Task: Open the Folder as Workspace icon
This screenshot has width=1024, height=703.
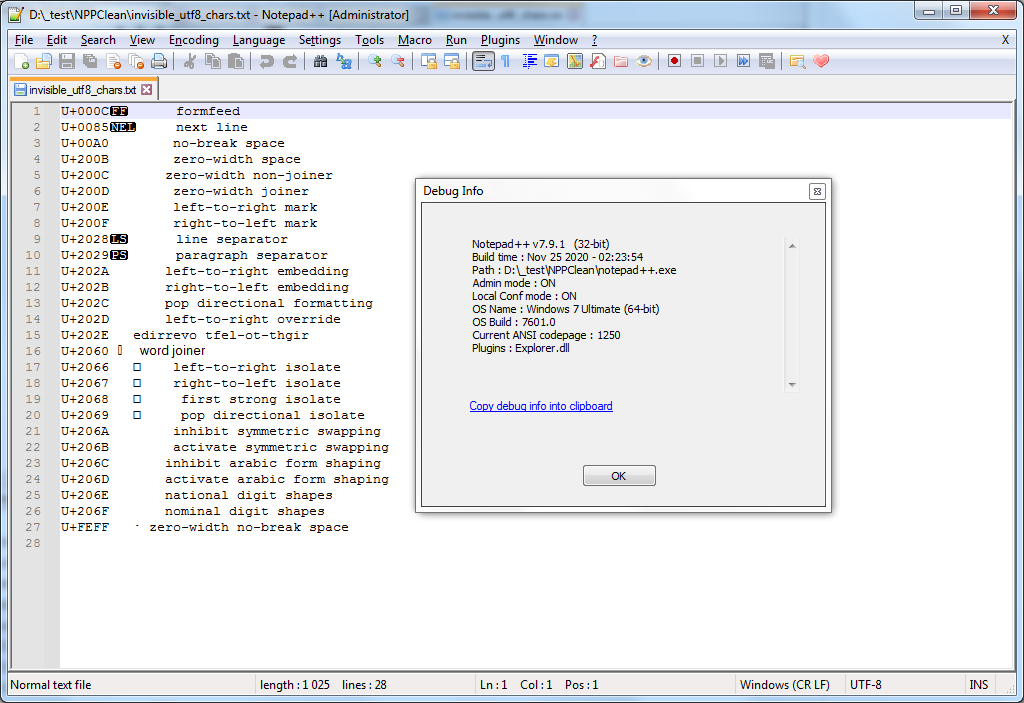Action: coord(620,61)
